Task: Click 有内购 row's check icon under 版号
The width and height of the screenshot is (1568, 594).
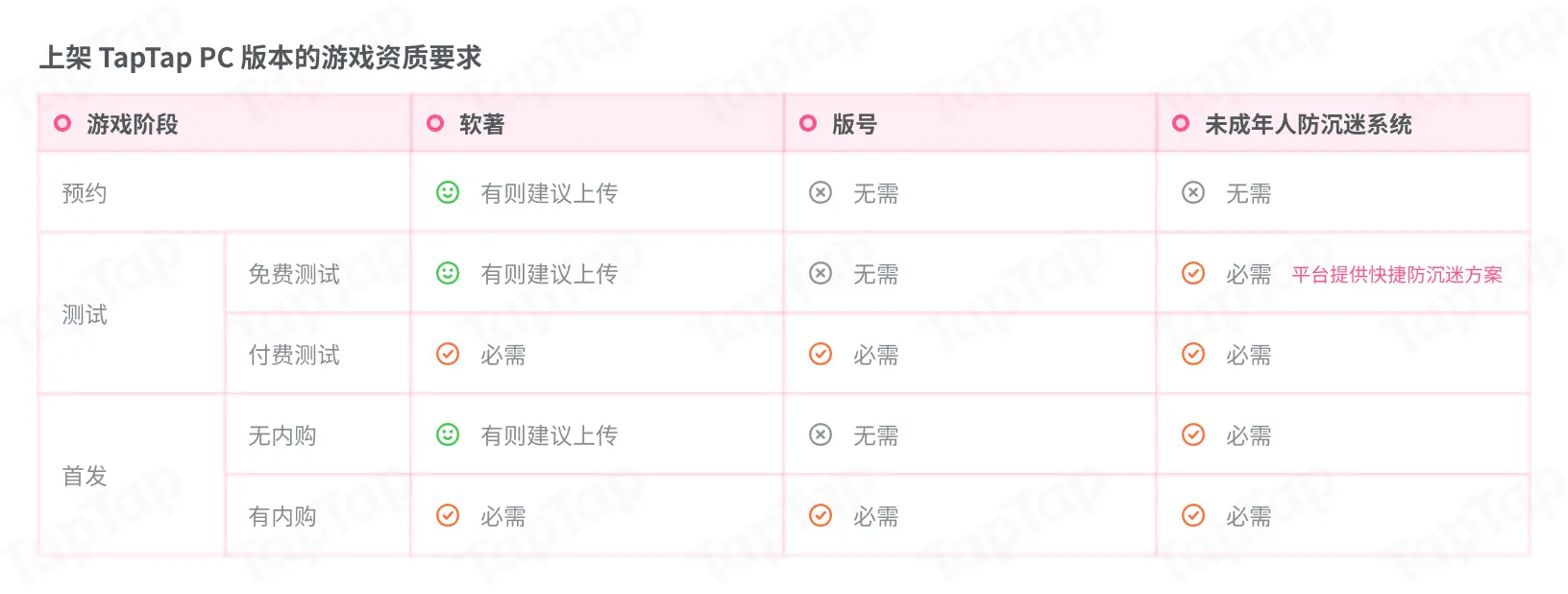Action: [821, 515]
